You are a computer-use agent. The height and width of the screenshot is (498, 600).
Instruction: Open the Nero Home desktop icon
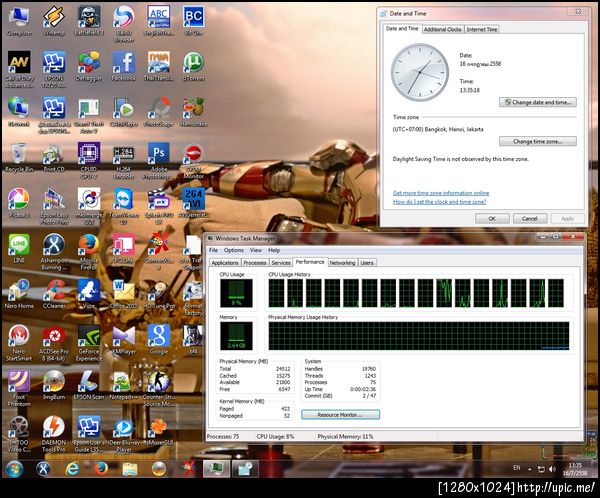(19, 294)
